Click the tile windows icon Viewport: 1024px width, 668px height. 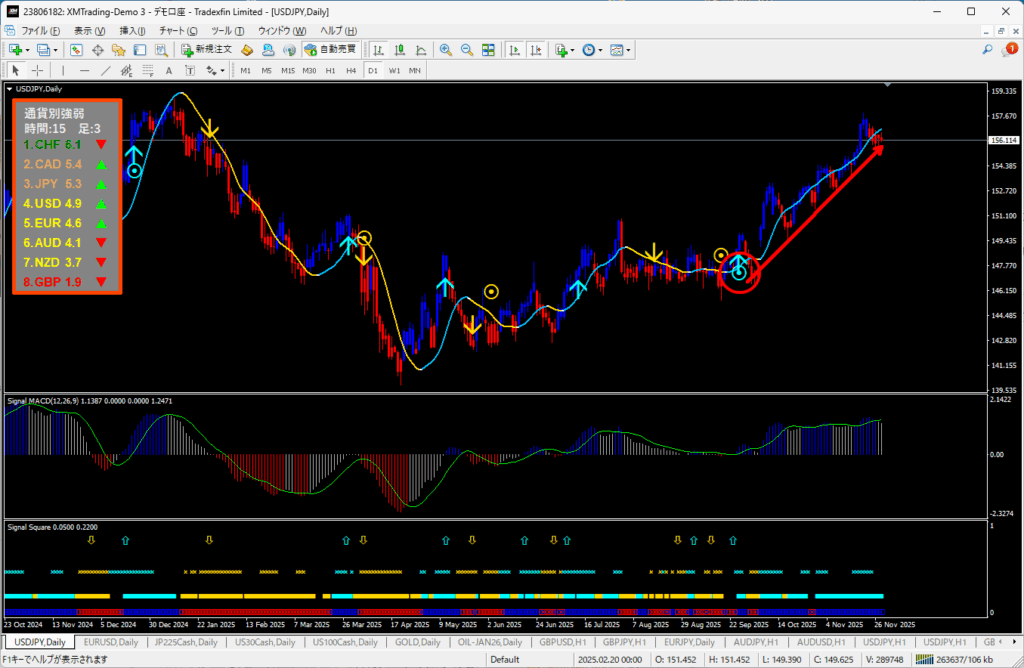tap(489, 49)
